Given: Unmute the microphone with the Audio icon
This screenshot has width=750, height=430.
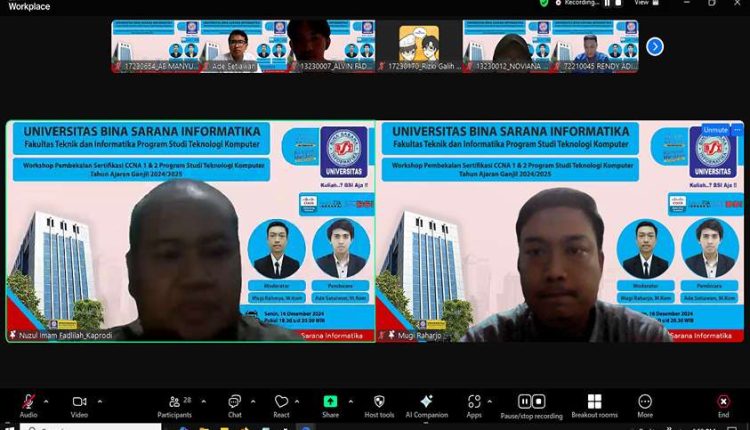Looking at the screenshot, I should 28,406.
